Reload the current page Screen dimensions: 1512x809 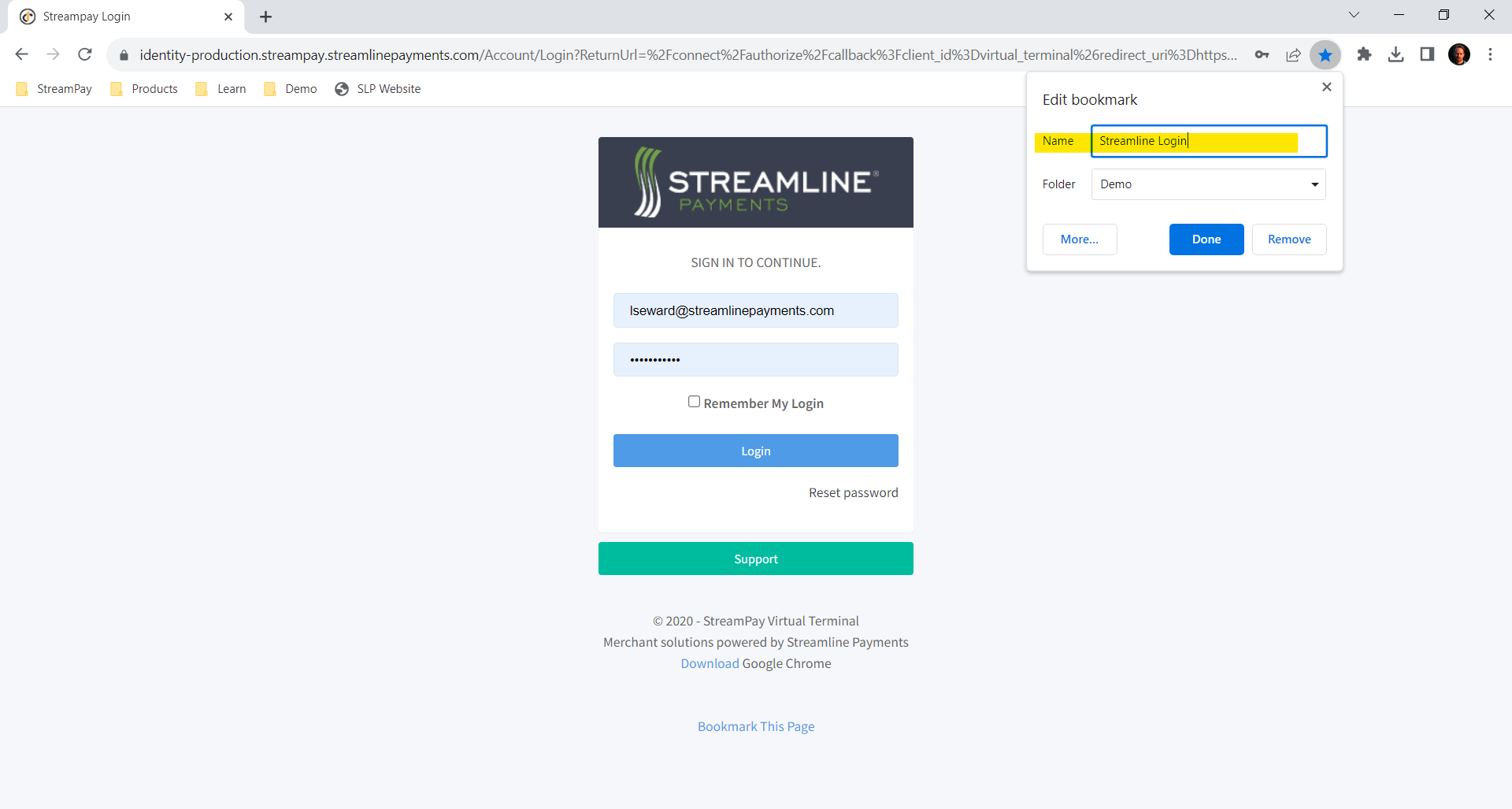click(84, 54)
